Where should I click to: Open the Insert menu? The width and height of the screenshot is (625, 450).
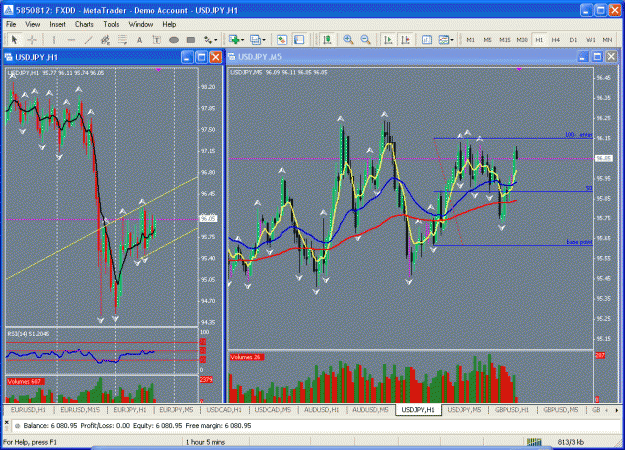tap(57, 24)
